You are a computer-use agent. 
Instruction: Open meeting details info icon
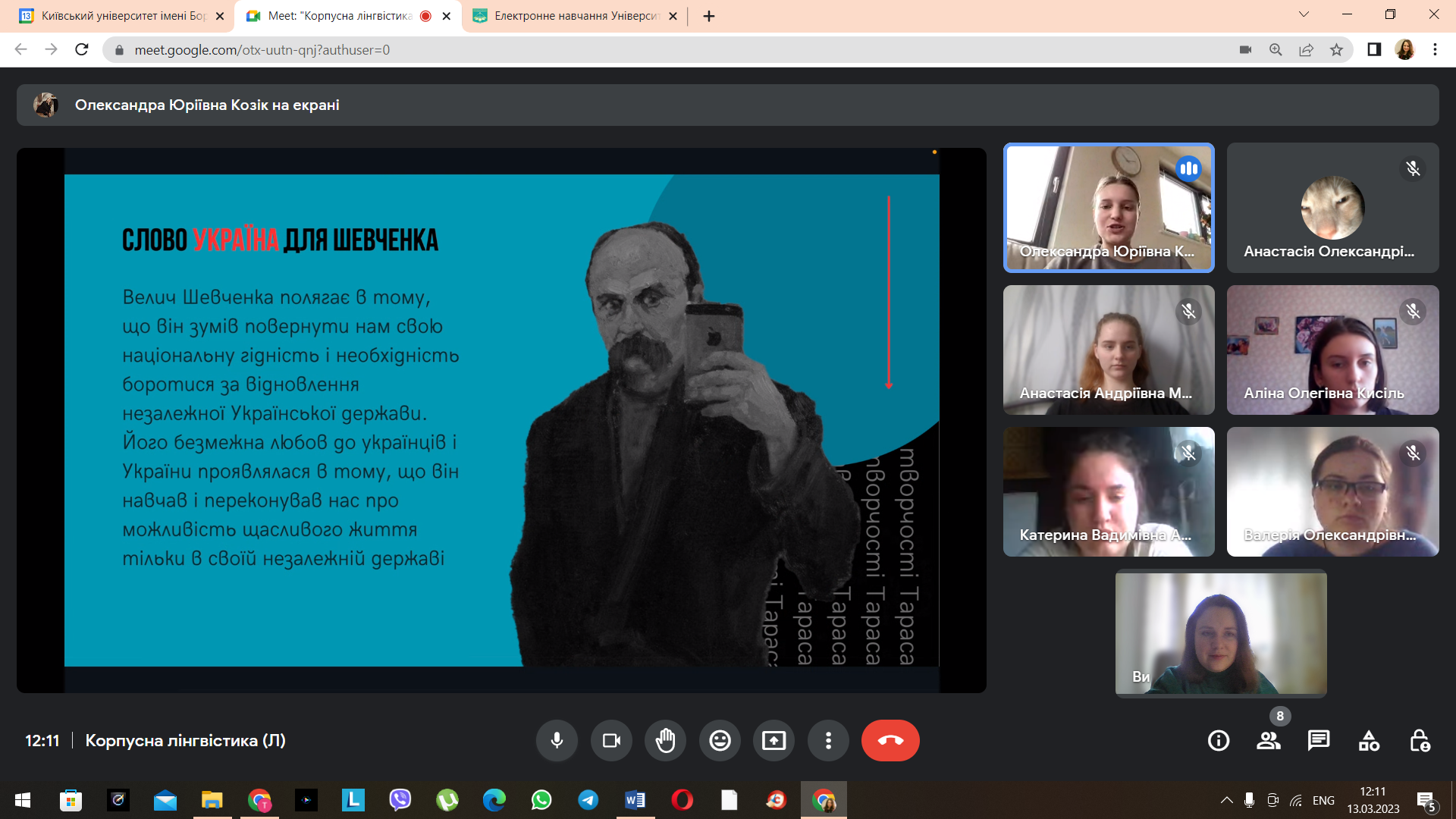click(1219, 740)
